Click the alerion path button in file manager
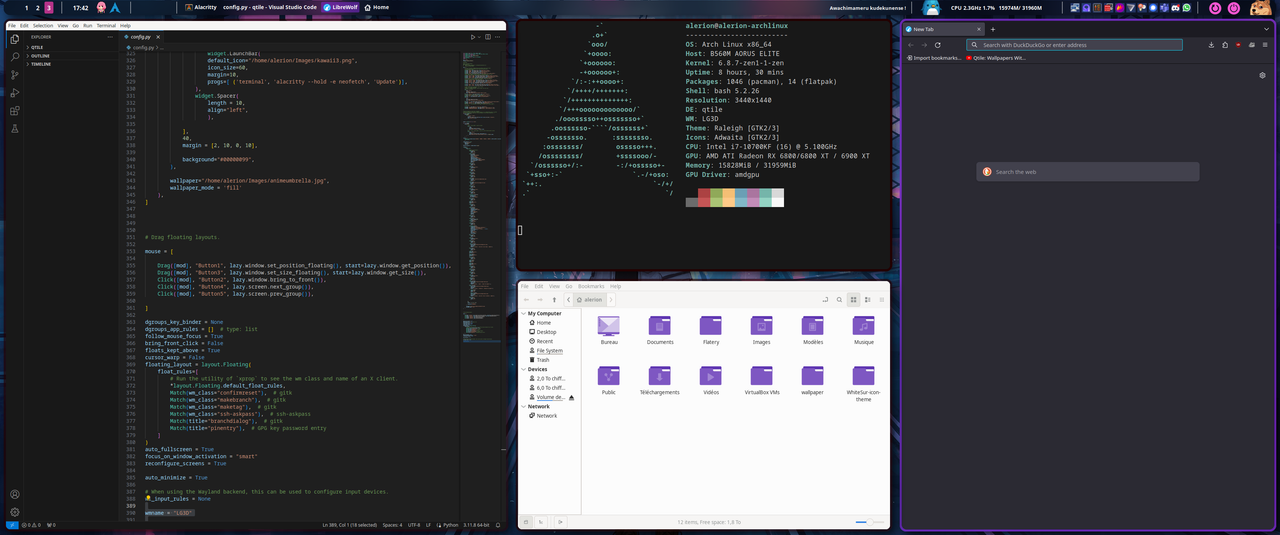This screenshot has width=1280, height=535. coord(590,299)
